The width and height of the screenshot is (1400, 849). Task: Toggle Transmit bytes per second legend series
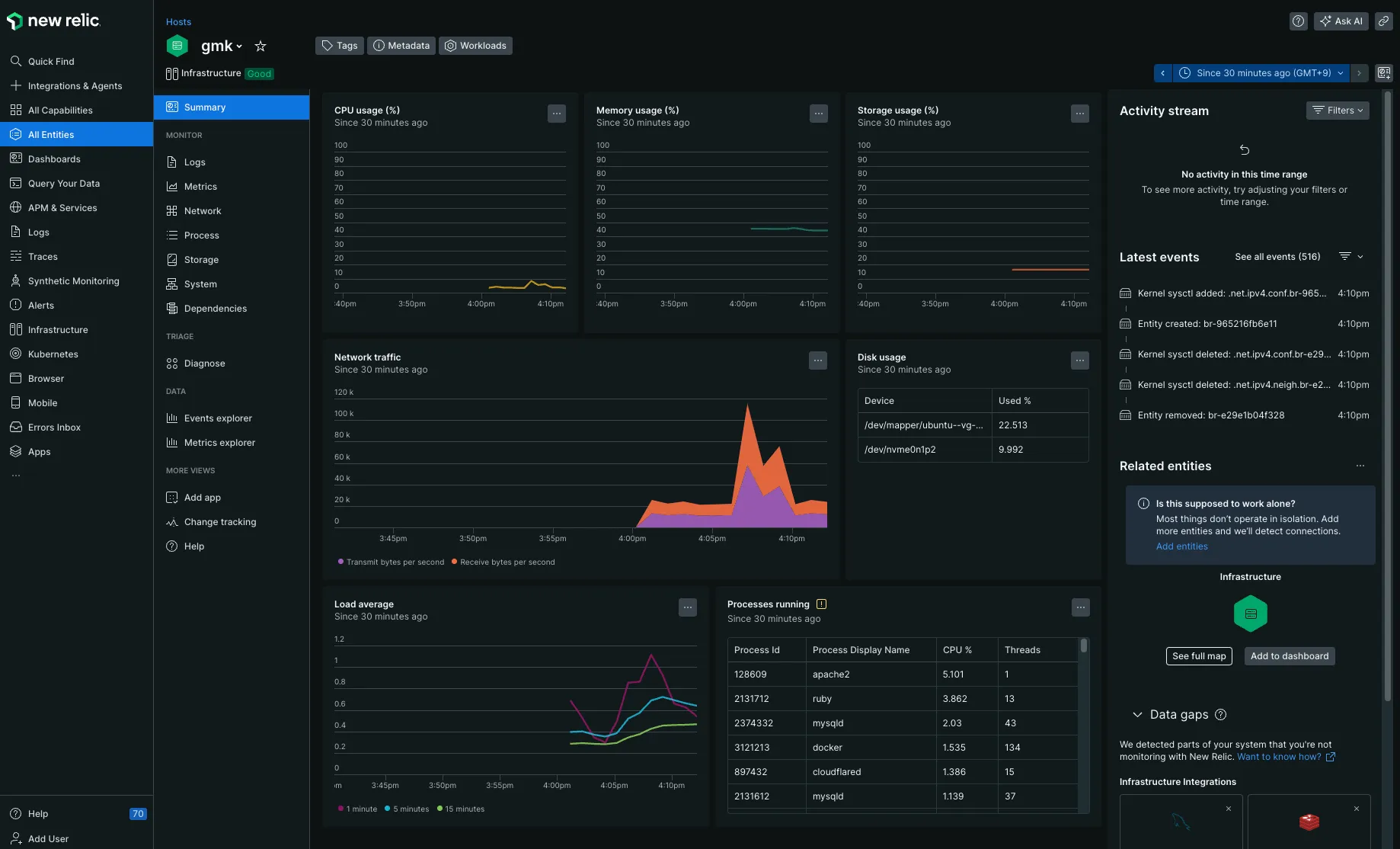point(391,562)
